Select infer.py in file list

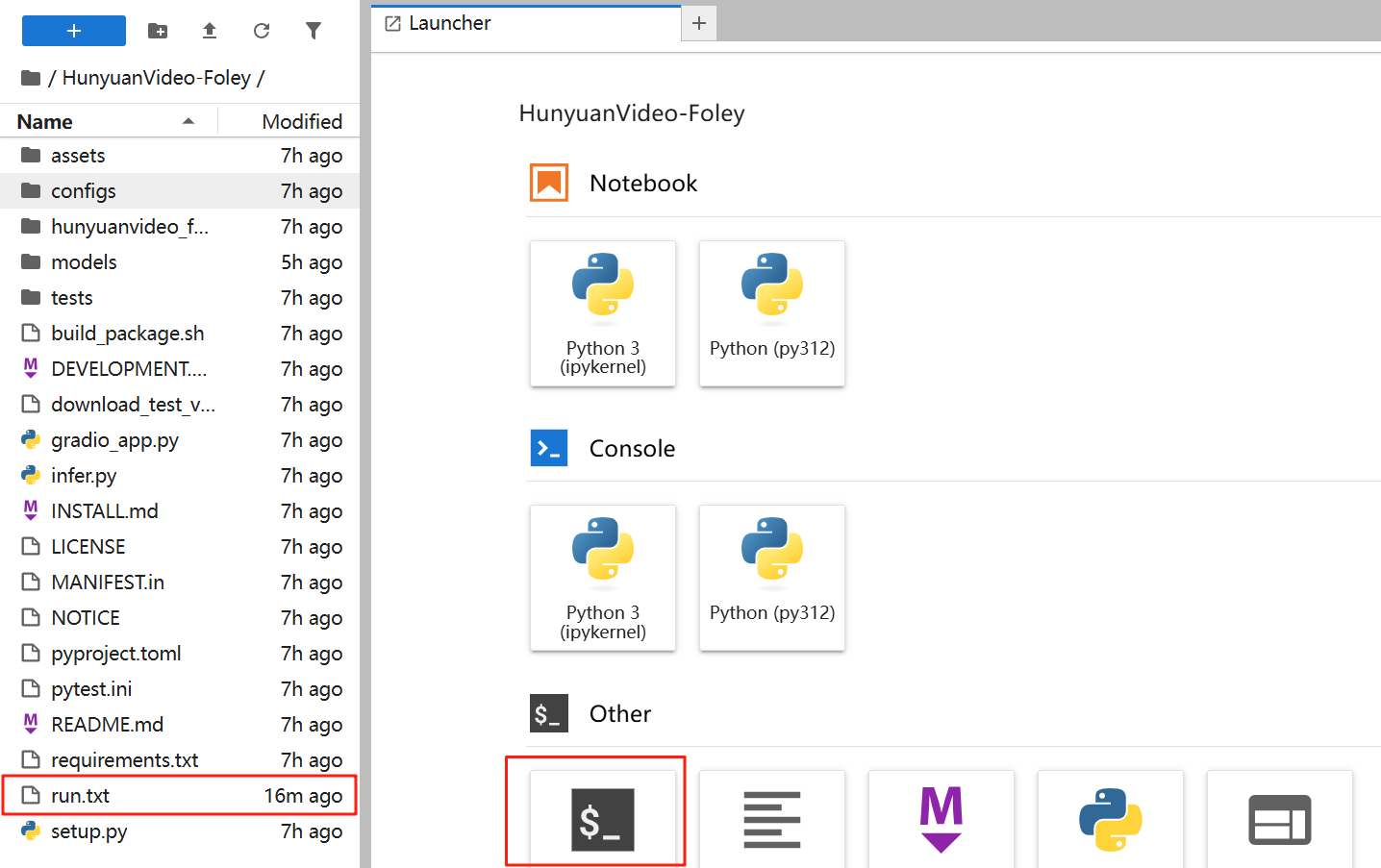(180, 476)
